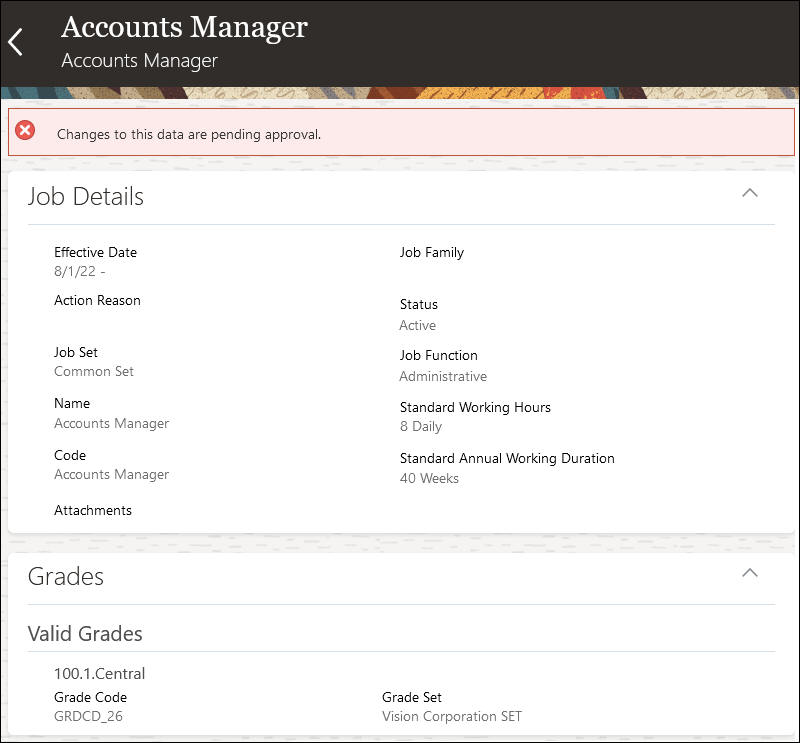The width and height of the screenshot is (800, 743).
Task: Click the pending approval message text
Action: [189, 134]
